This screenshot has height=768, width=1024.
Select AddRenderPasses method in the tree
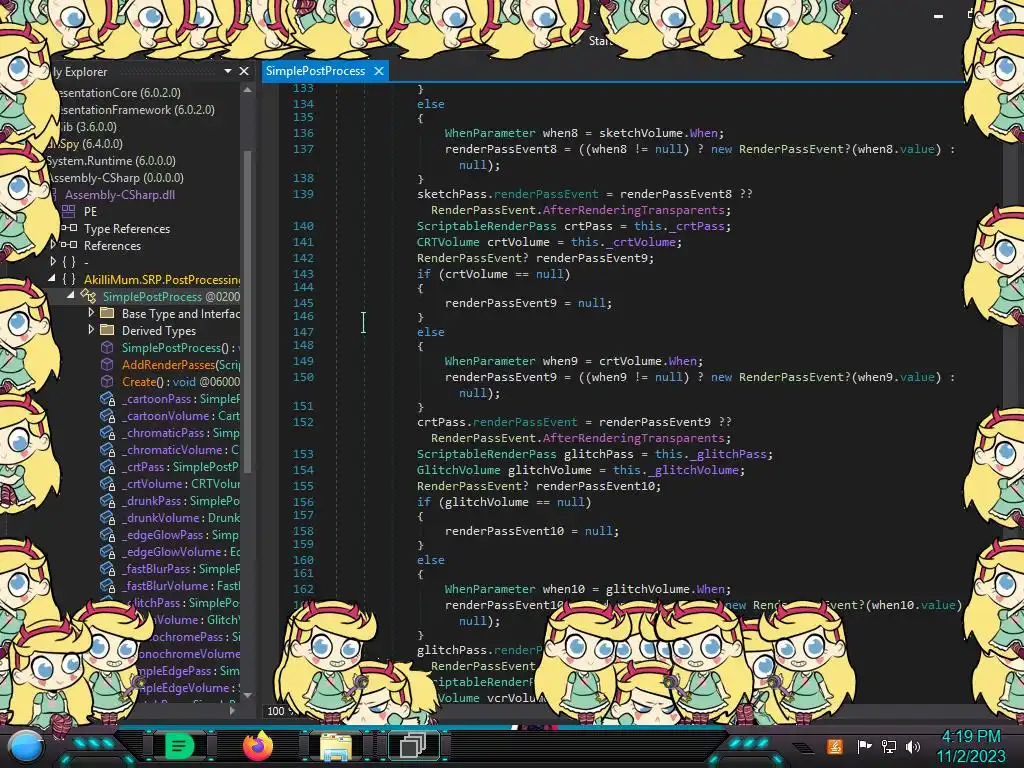click(168, 364)
